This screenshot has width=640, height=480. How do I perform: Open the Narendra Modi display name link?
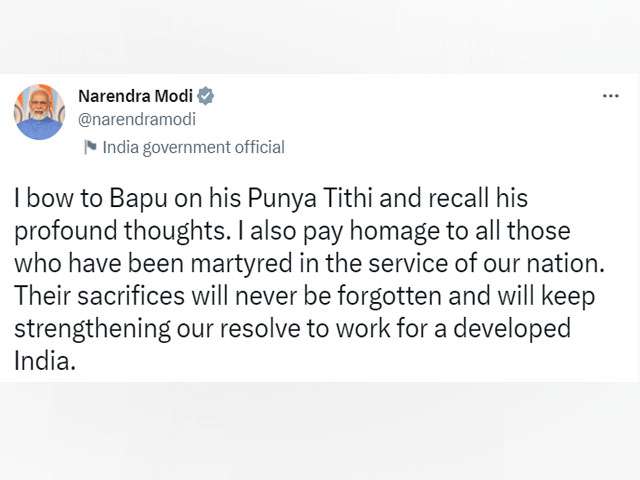136,96
